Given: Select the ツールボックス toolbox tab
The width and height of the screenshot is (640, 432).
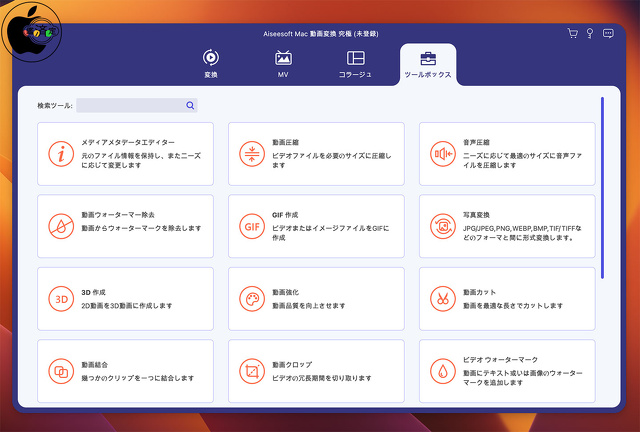Looking at the screenshot, I should click(x=428, y=65).
